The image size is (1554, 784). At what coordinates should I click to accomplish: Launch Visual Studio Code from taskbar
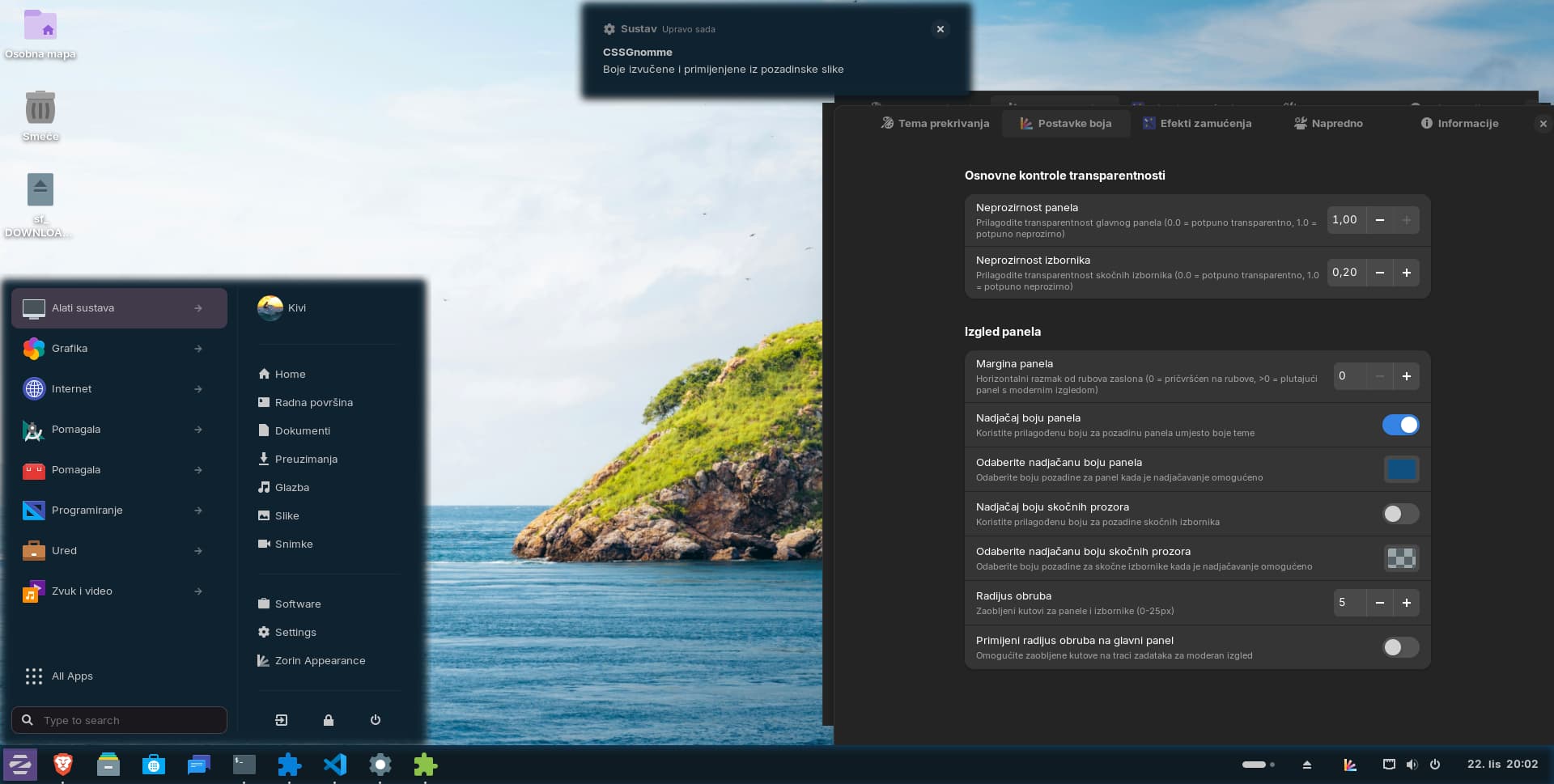pos(335,765)
